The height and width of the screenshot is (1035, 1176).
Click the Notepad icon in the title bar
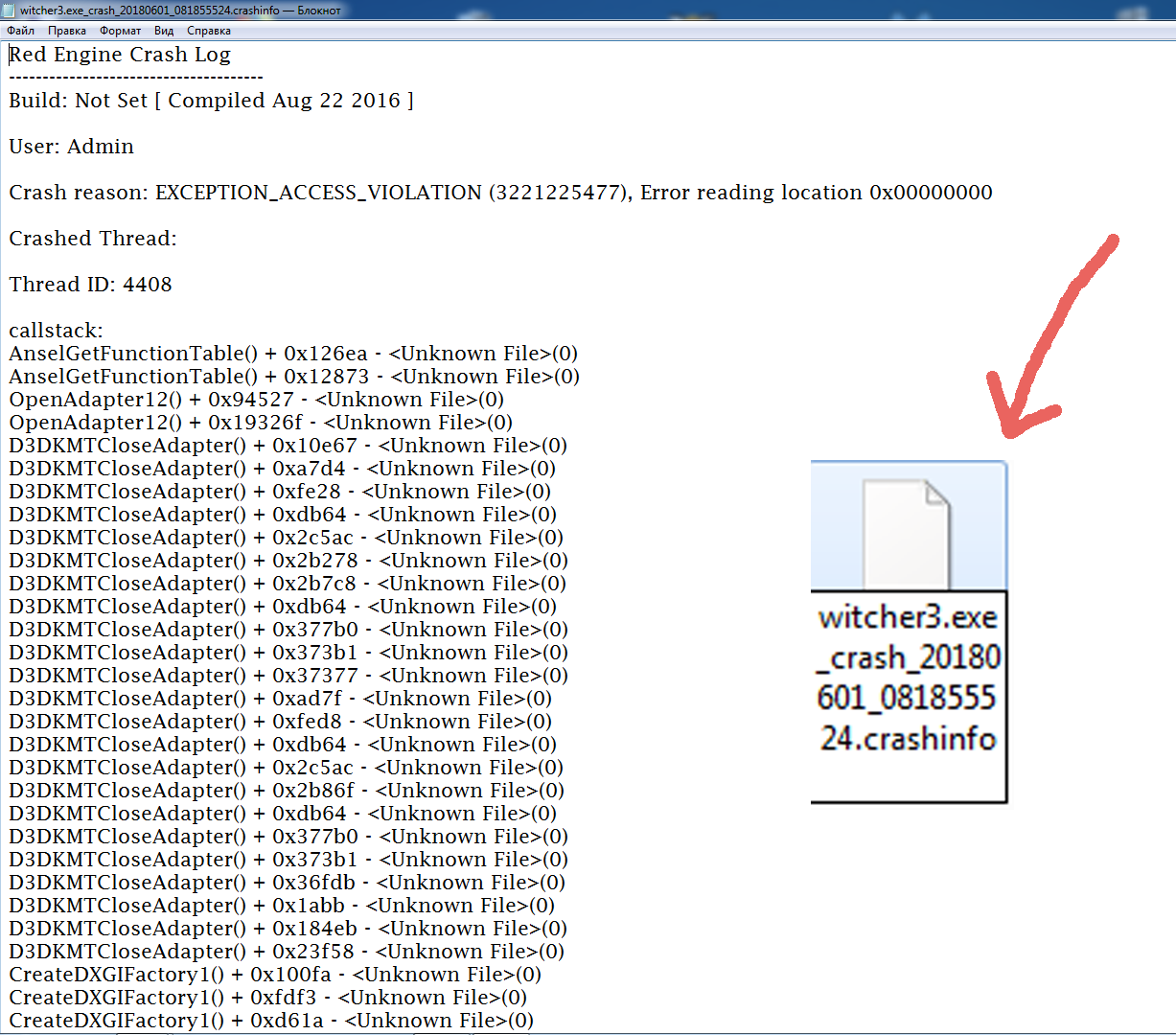coord(9,10)
